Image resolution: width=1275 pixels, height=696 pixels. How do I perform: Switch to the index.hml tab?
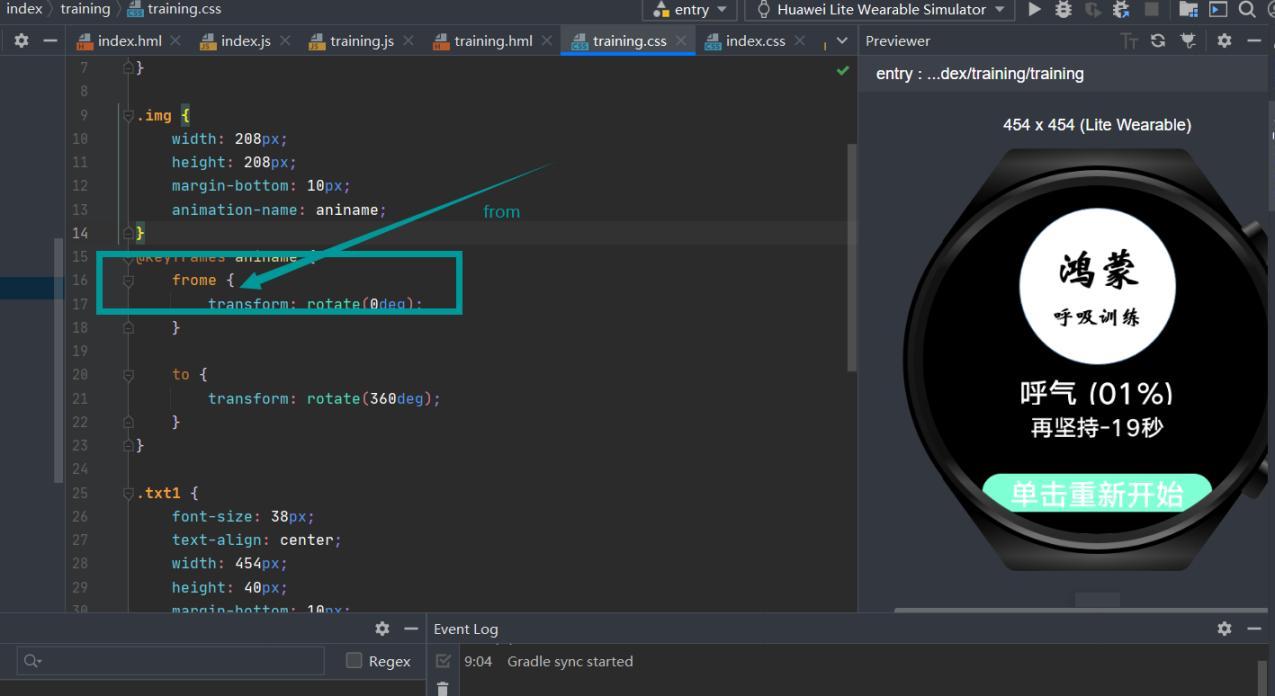pos(118,41)
